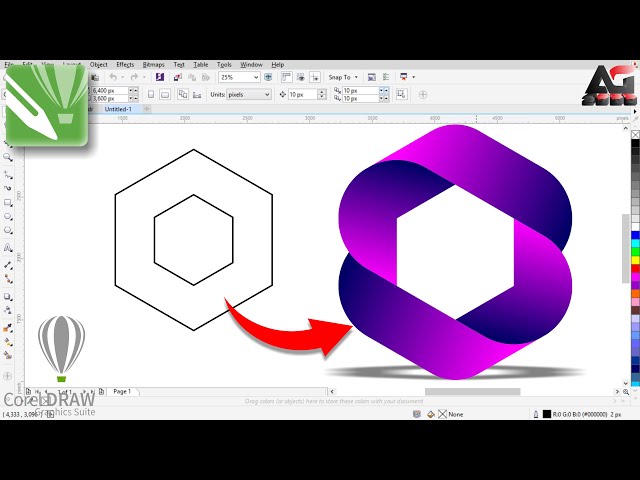Select the Color Eyedropper tool
This screenshot has width=640, height=480.
(x=7, y=328)
